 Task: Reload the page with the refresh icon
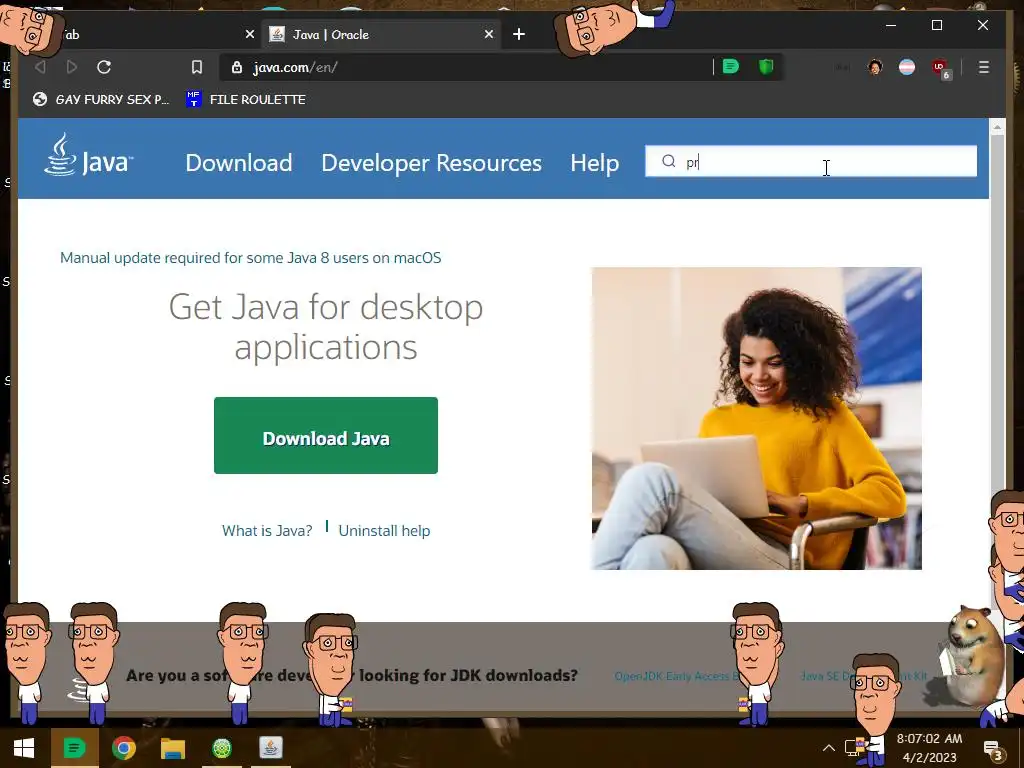pos(104,67)
